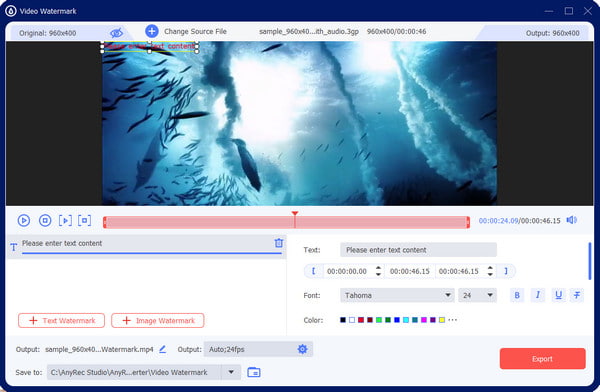
Task: Select the yellow color swatch
Action: coord(442,320)
